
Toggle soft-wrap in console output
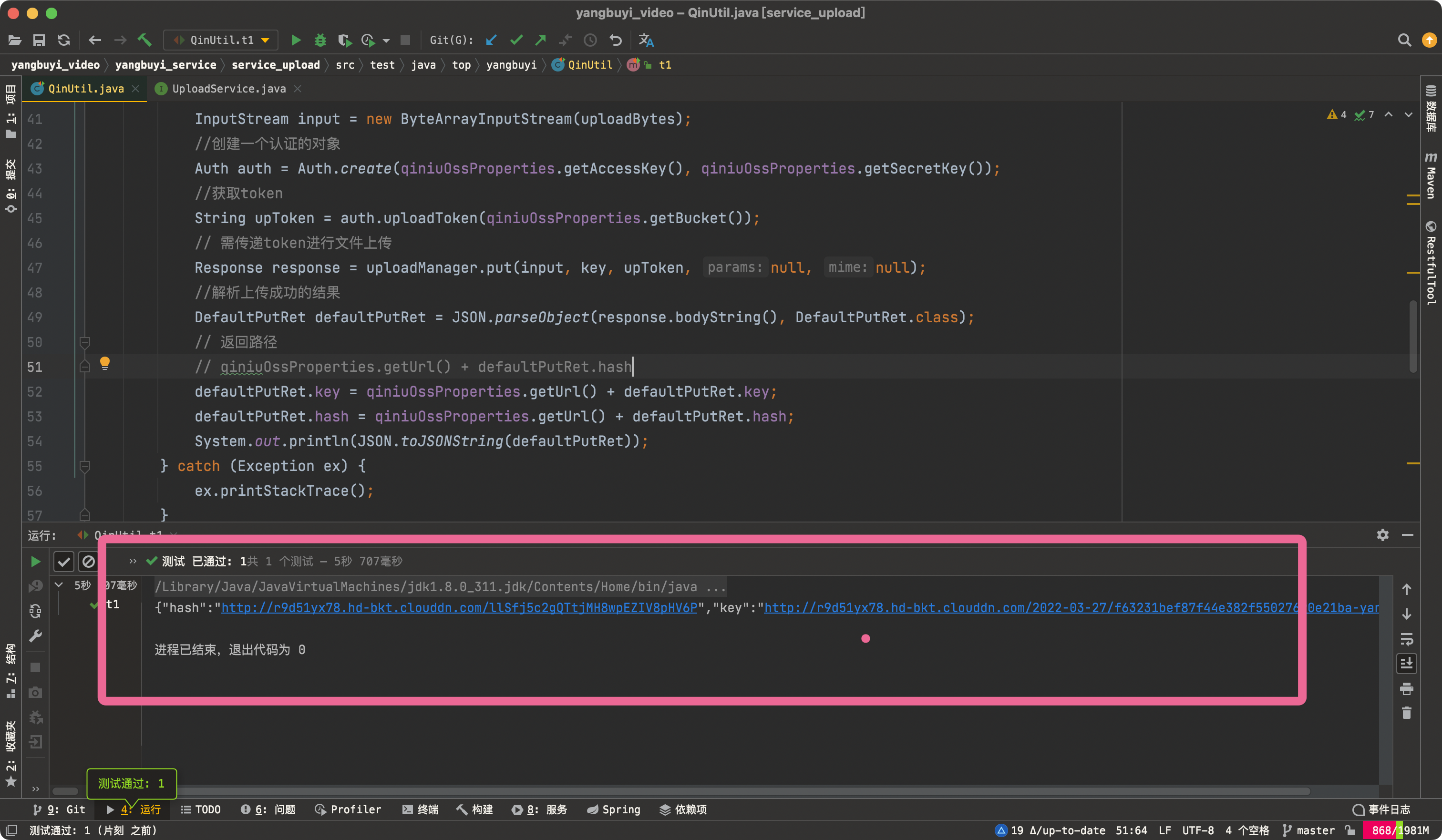pos(1407,639)
